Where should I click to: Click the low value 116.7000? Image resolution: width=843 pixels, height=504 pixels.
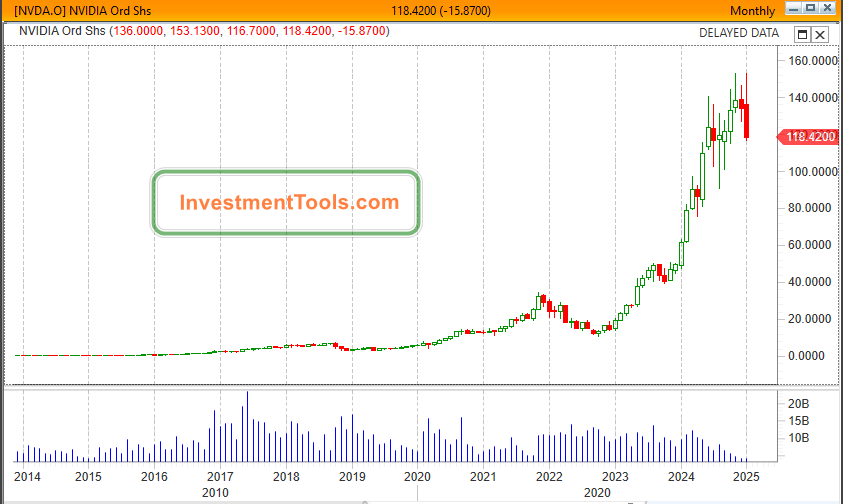(251, 31)
